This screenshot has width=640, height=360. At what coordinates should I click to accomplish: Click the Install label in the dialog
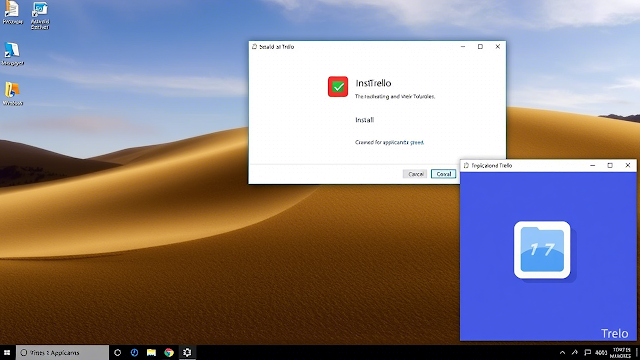(364, 120)
